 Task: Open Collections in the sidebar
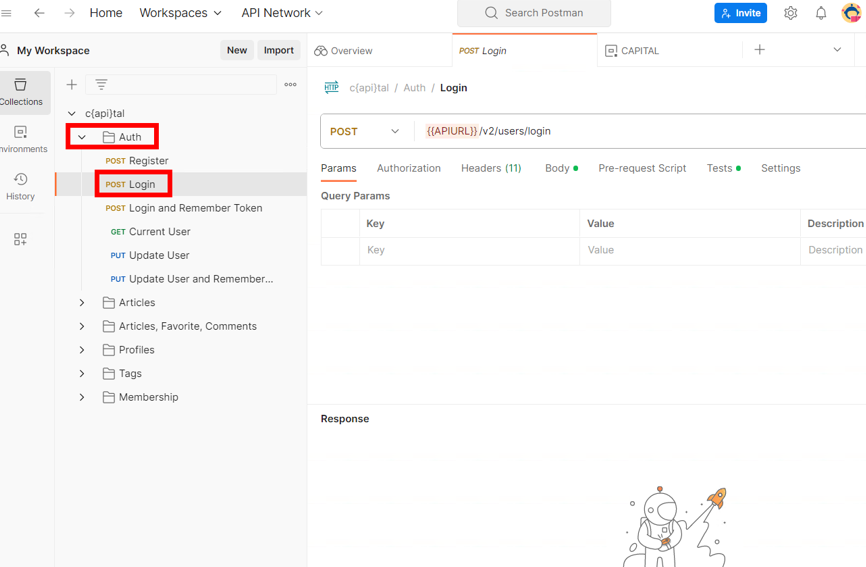pos(21,92)
